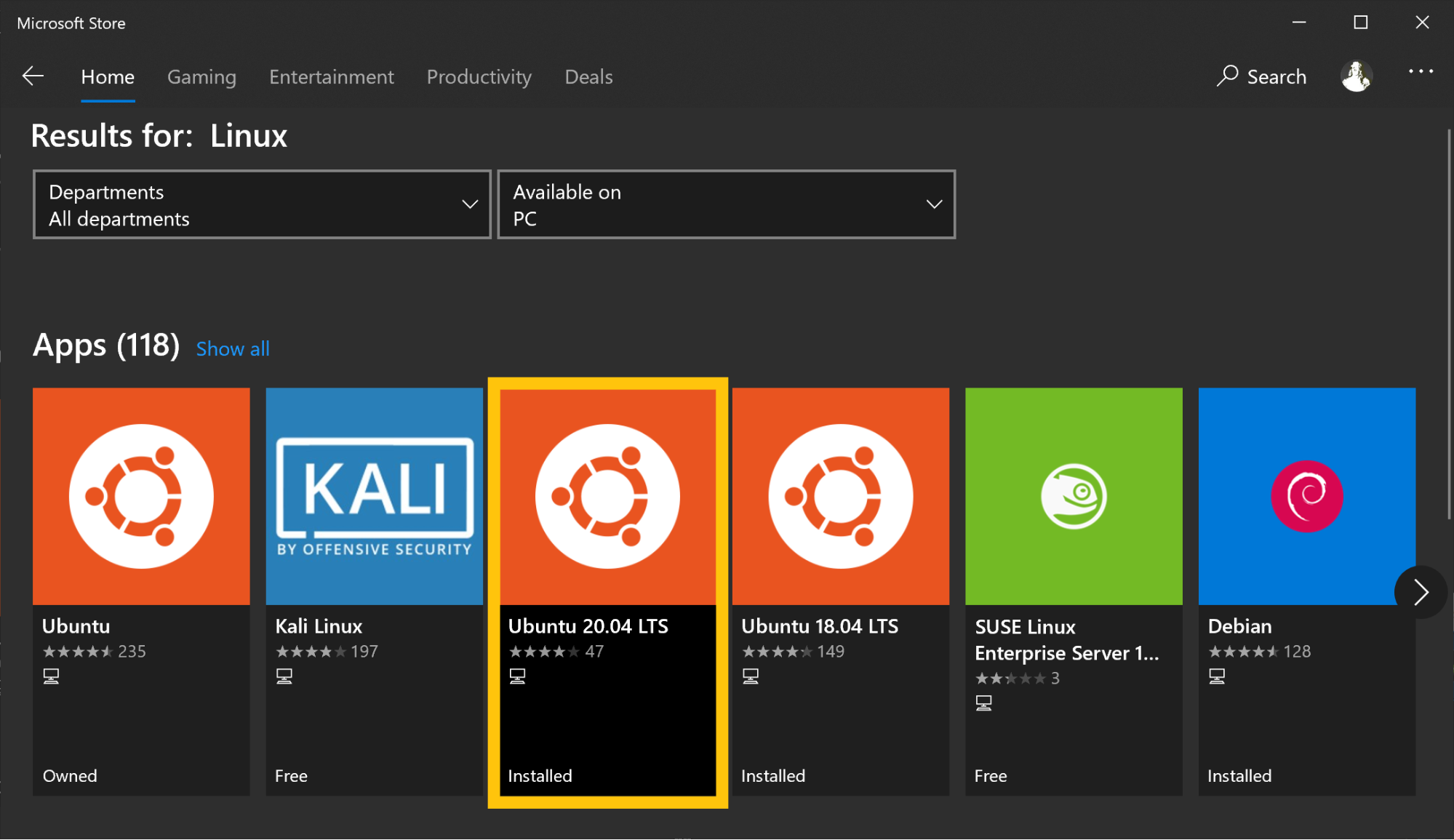
Task: Expand the Departments dropdown filter
Action: click(x=262, y=204)
